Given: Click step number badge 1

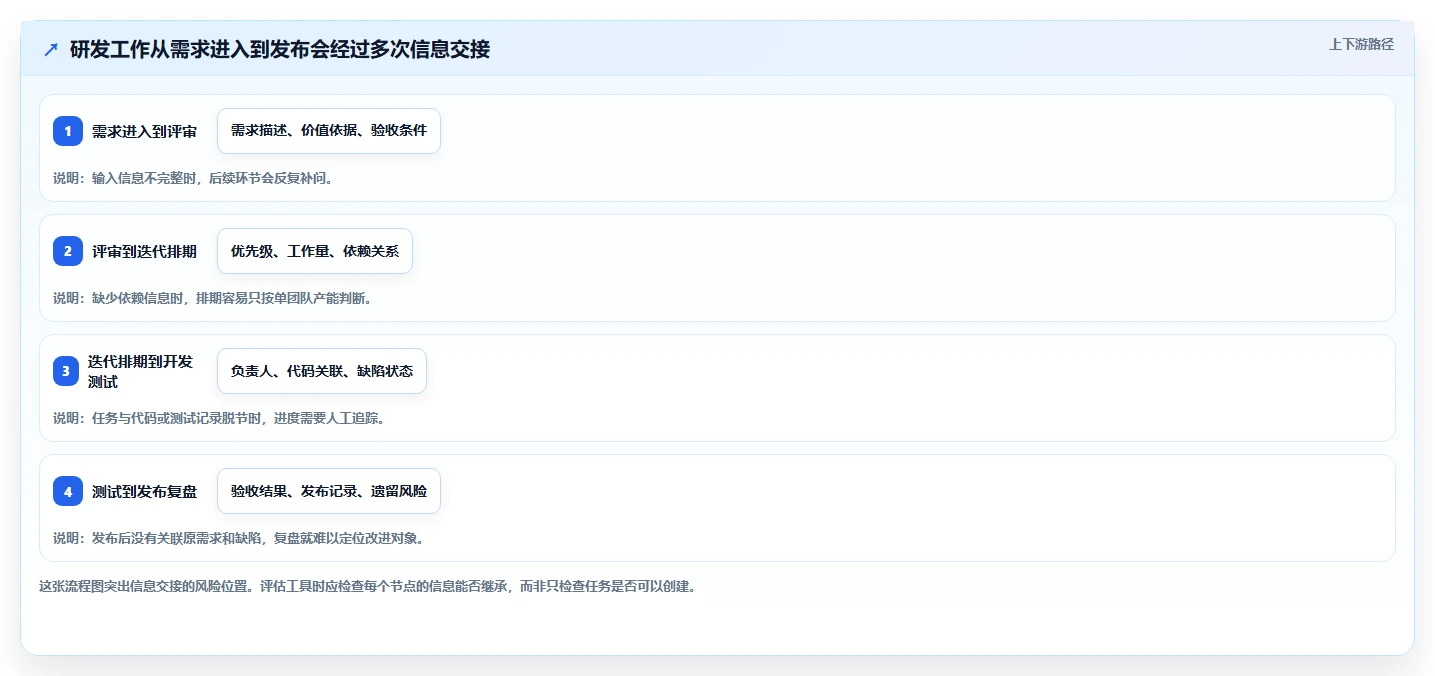Looking at the screenshot, I should 68,131.
